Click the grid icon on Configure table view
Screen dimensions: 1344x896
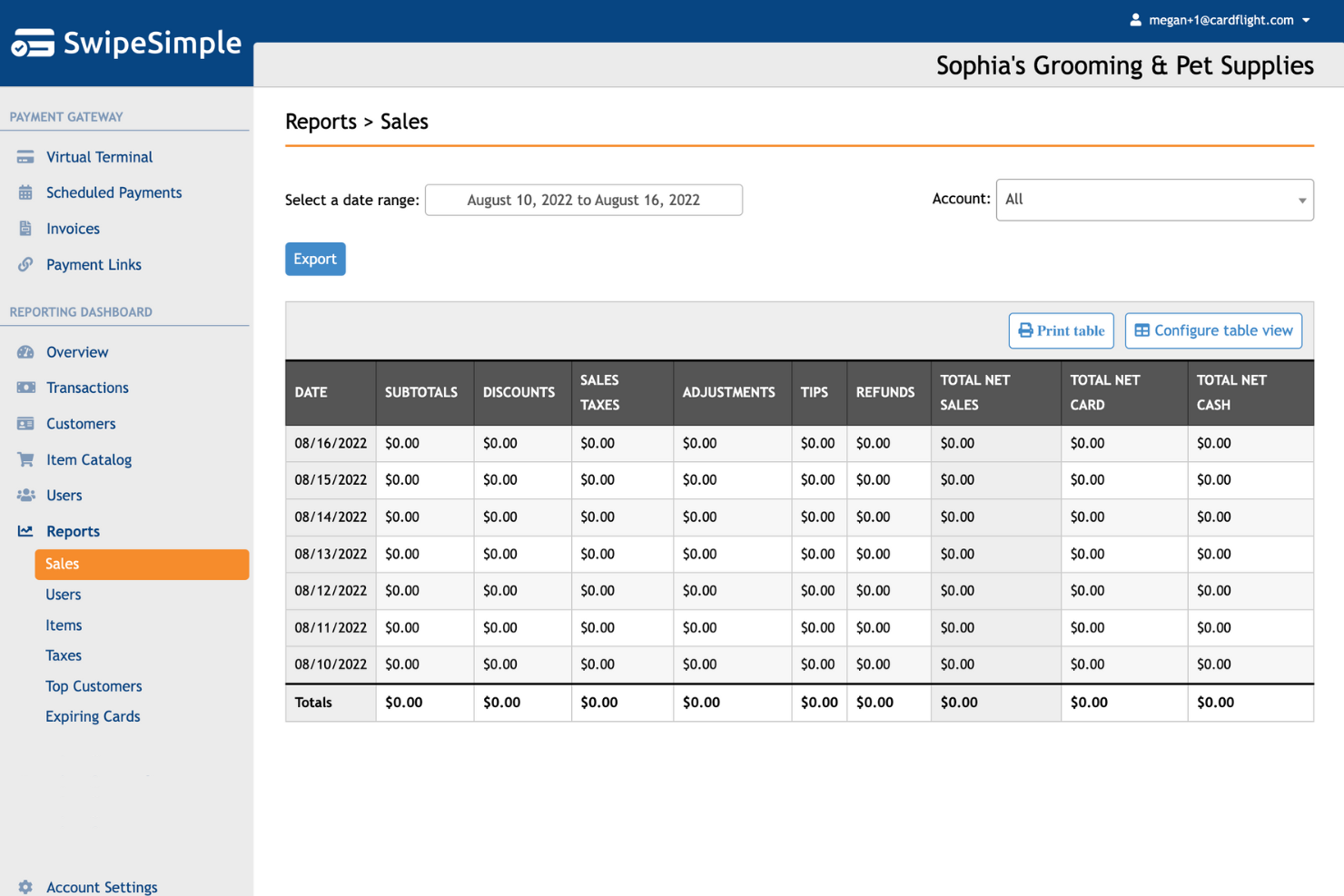(x=1145, y=330)
